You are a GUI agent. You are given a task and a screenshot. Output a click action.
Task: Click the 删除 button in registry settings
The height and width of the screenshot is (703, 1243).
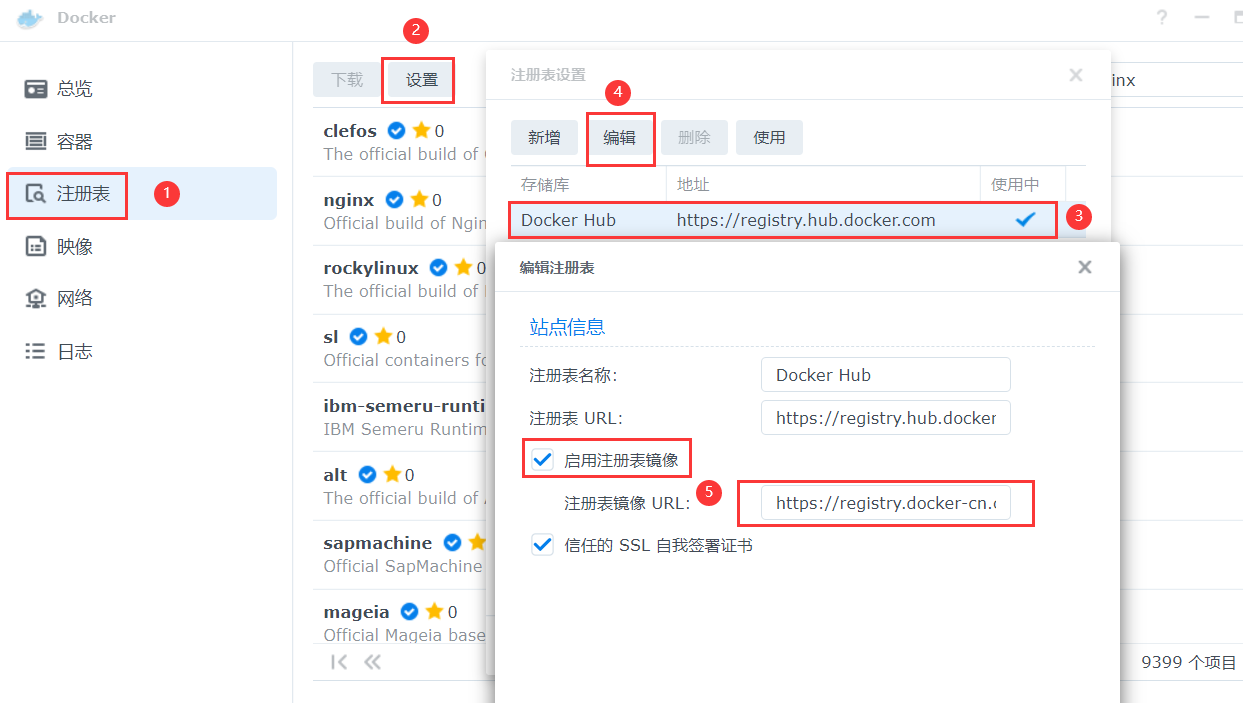click(694, 138)
